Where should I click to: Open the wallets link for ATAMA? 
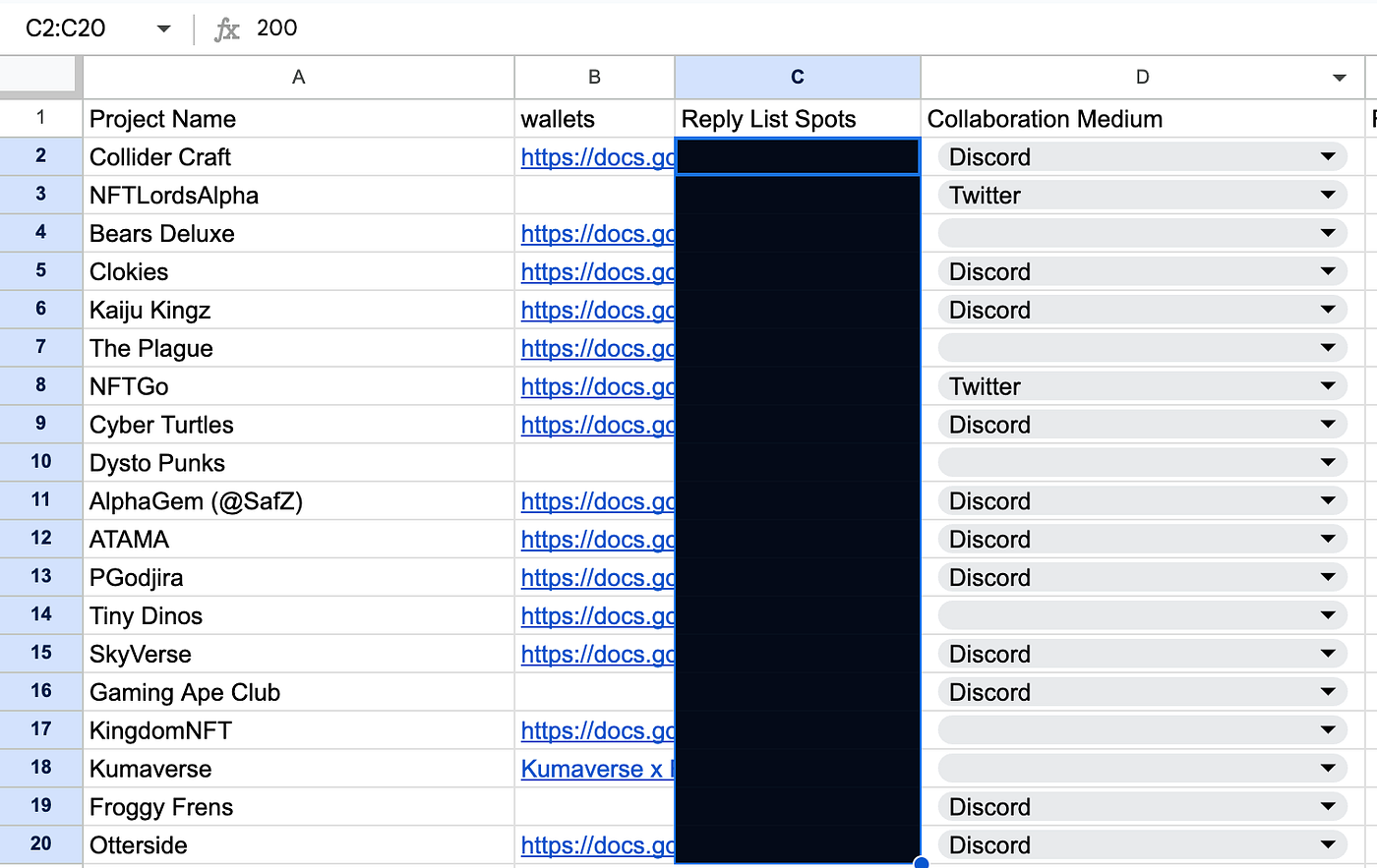click(598, 540)
